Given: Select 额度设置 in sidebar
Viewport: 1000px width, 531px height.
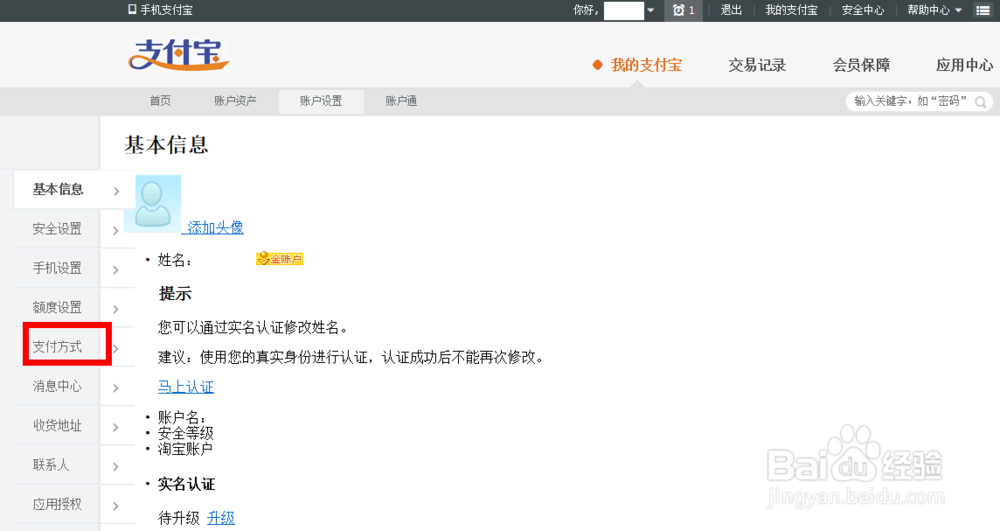Looking at the screenshot, I should pos(57,308).
